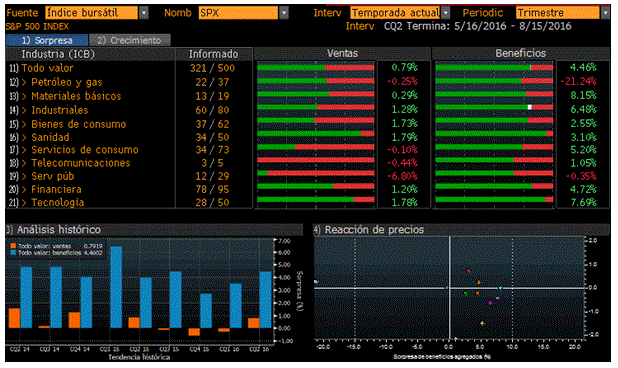Open the Reacción de precios panel header
618x368 pixels.
[462, 230]
